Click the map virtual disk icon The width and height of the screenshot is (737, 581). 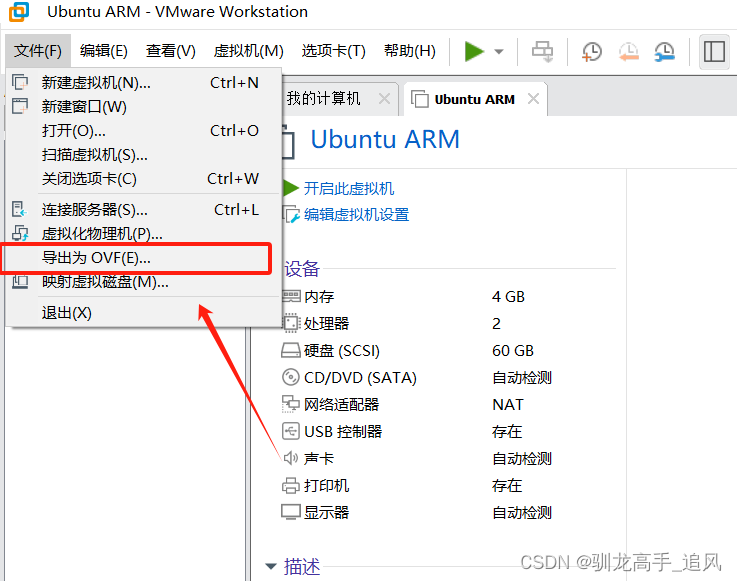(x=20, y=282)
